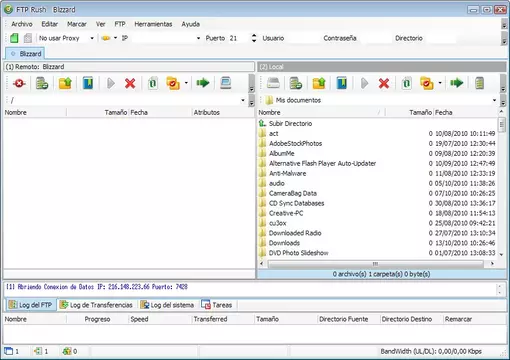Screen dimensions: 510x360
Task: Go up one folder in the local pane toolbar
Action: click(319, 83)
